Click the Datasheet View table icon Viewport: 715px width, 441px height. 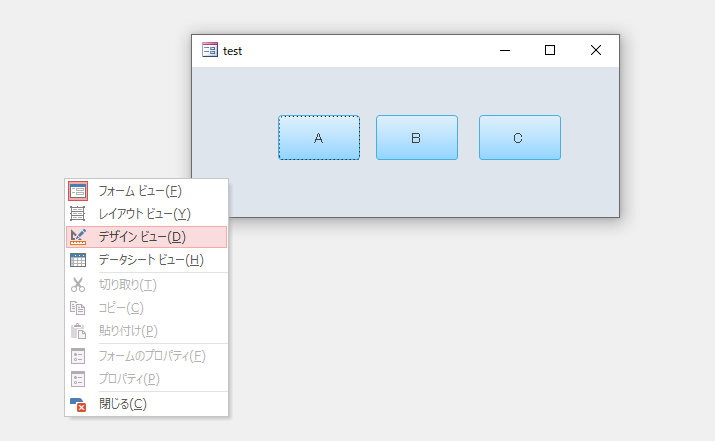click(x=78, y=260)
